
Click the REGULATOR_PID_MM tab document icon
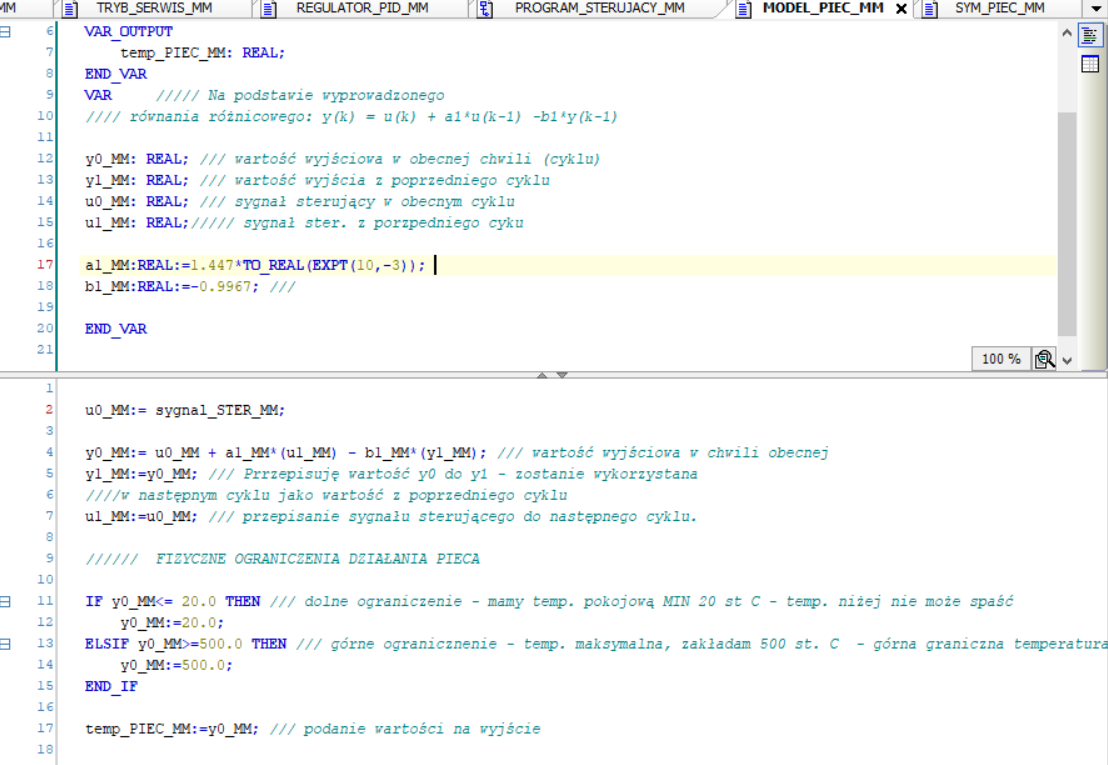pos(269,8)
